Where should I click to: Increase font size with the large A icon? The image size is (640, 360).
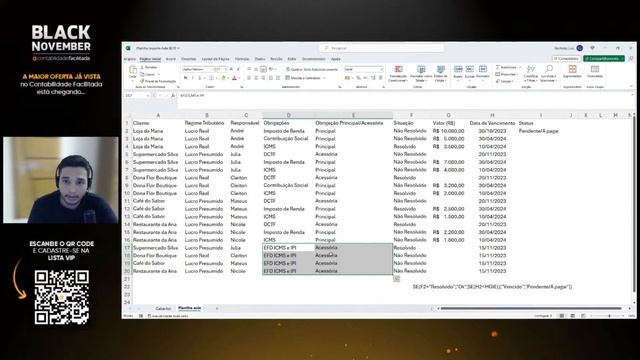[231, 69]
